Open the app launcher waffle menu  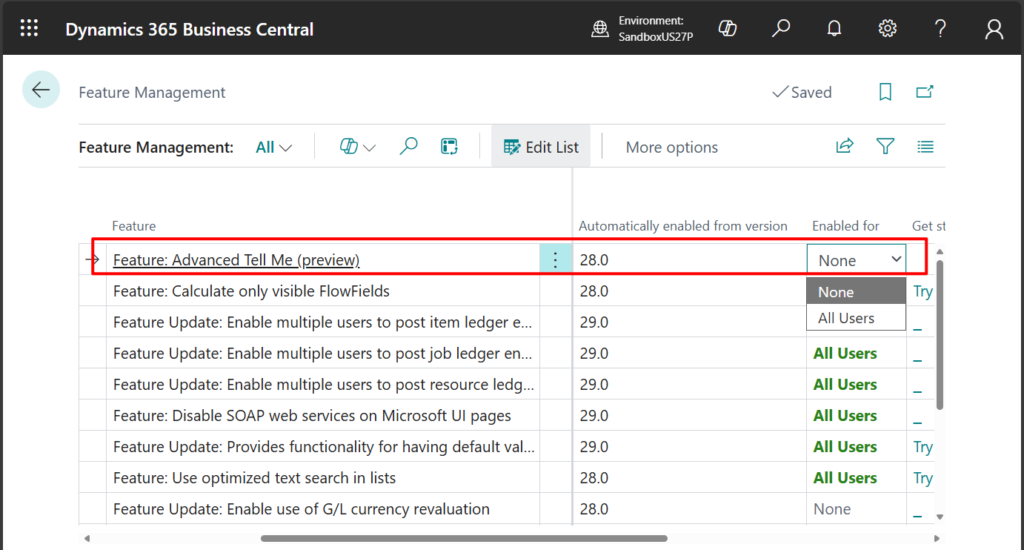29,29
